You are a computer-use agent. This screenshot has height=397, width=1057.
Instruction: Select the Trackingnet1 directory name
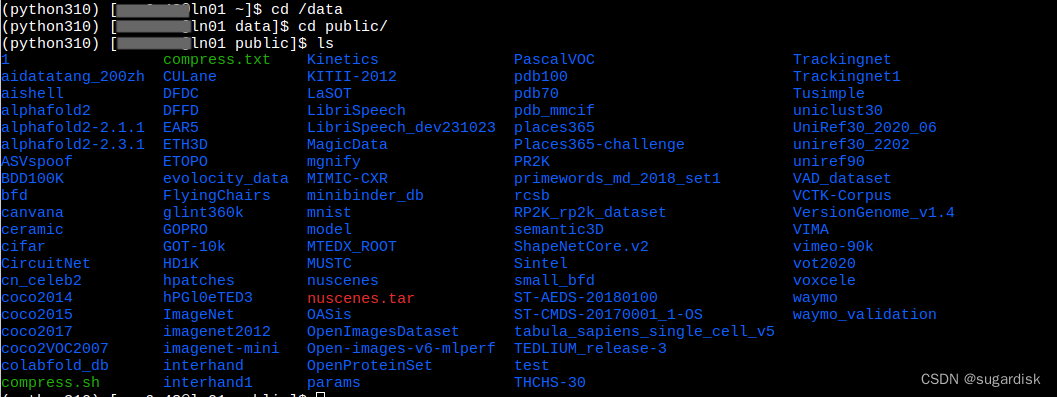[x=847, y=77]
